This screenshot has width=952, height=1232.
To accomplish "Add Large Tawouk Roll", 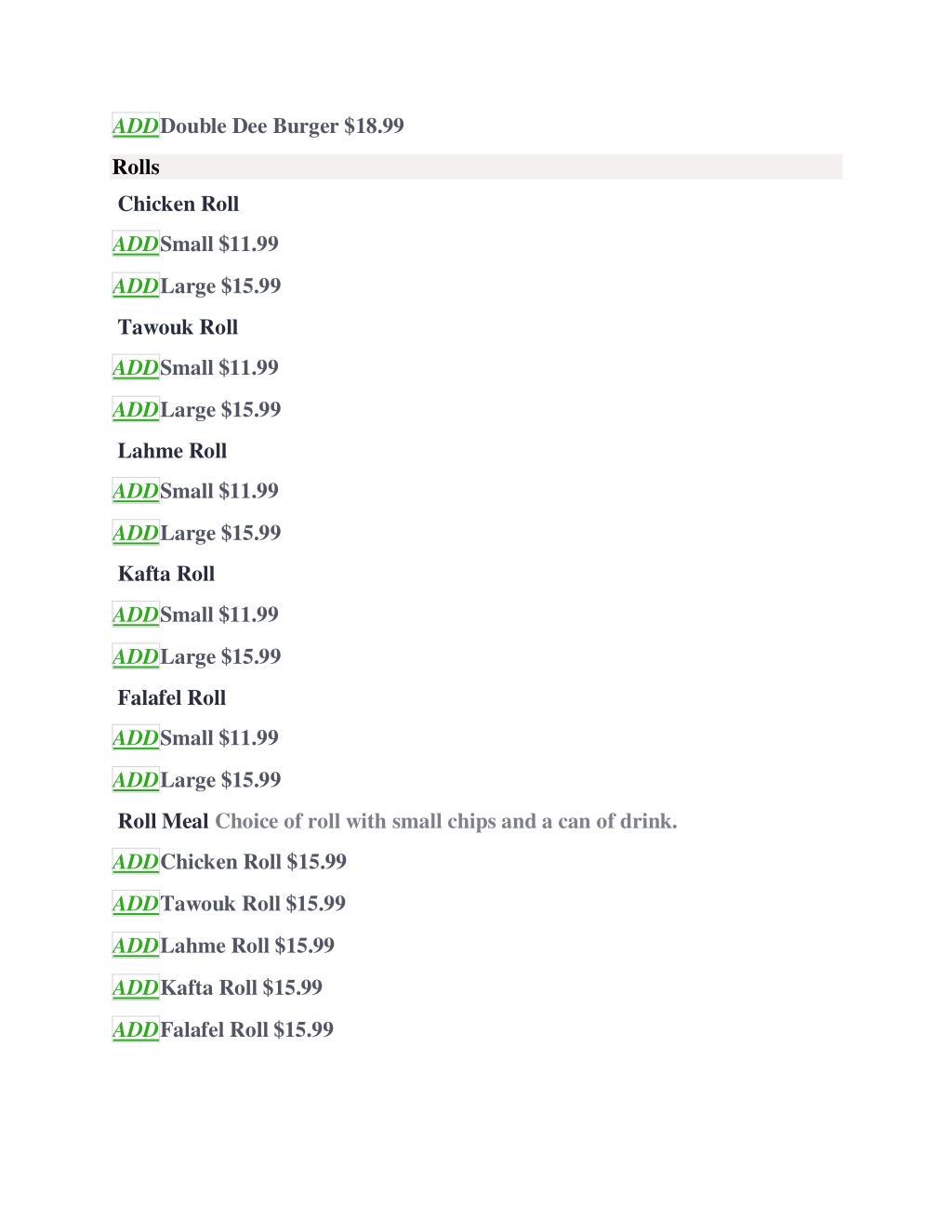I will point(136,409).
